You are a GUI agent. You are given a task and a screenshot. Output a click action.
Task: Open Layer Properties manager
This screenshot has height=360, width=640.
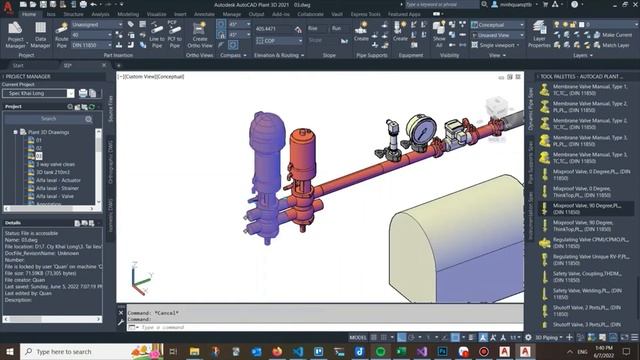(539, 35)
